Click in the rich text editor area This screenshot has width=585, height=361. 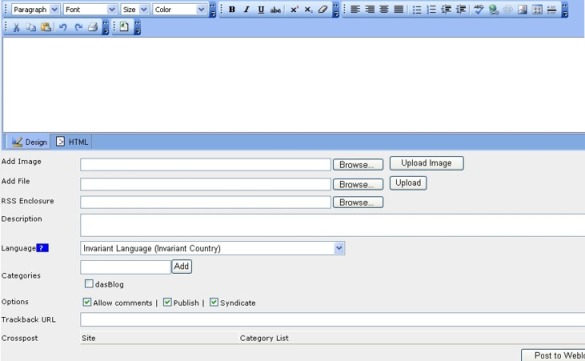pyautogui.click(x=294, y=85)
